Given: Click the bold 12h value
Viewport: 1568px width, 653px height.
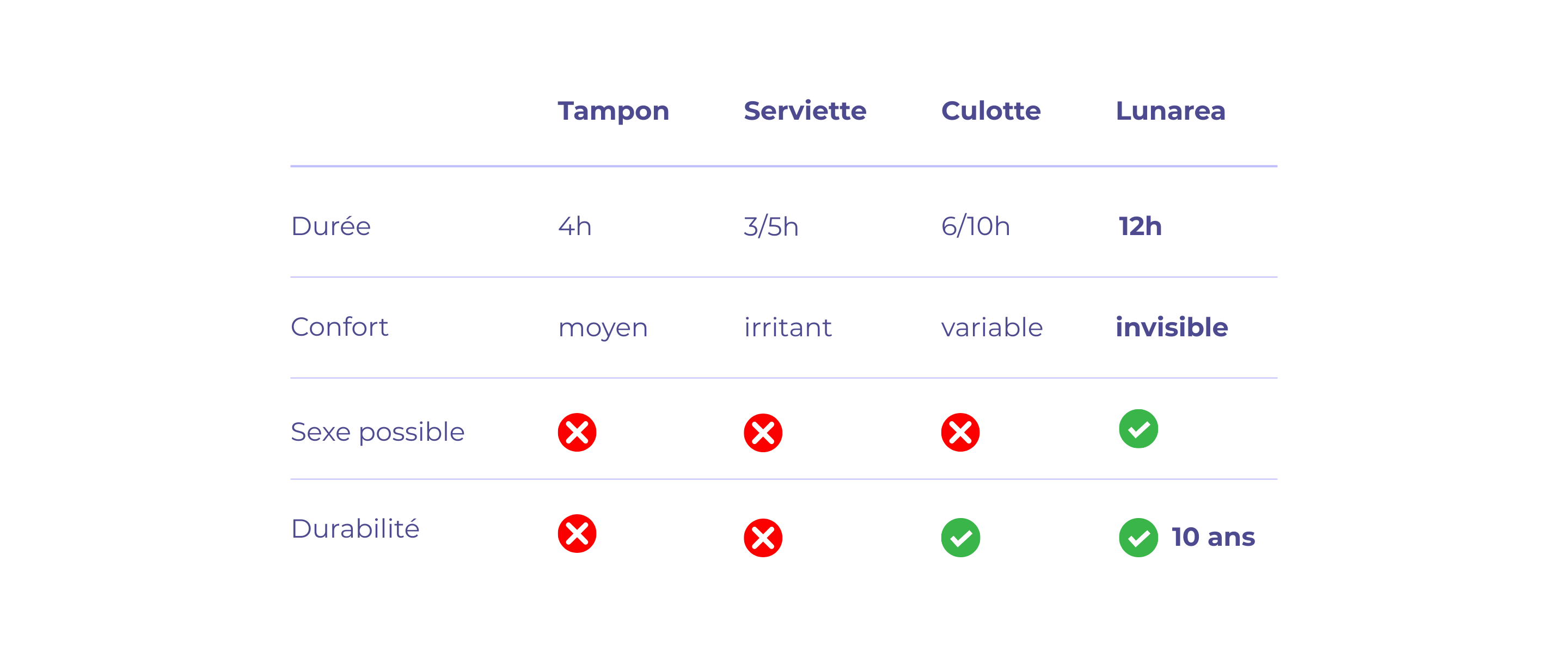Looking at the screenshot, I should point(1140,226).
